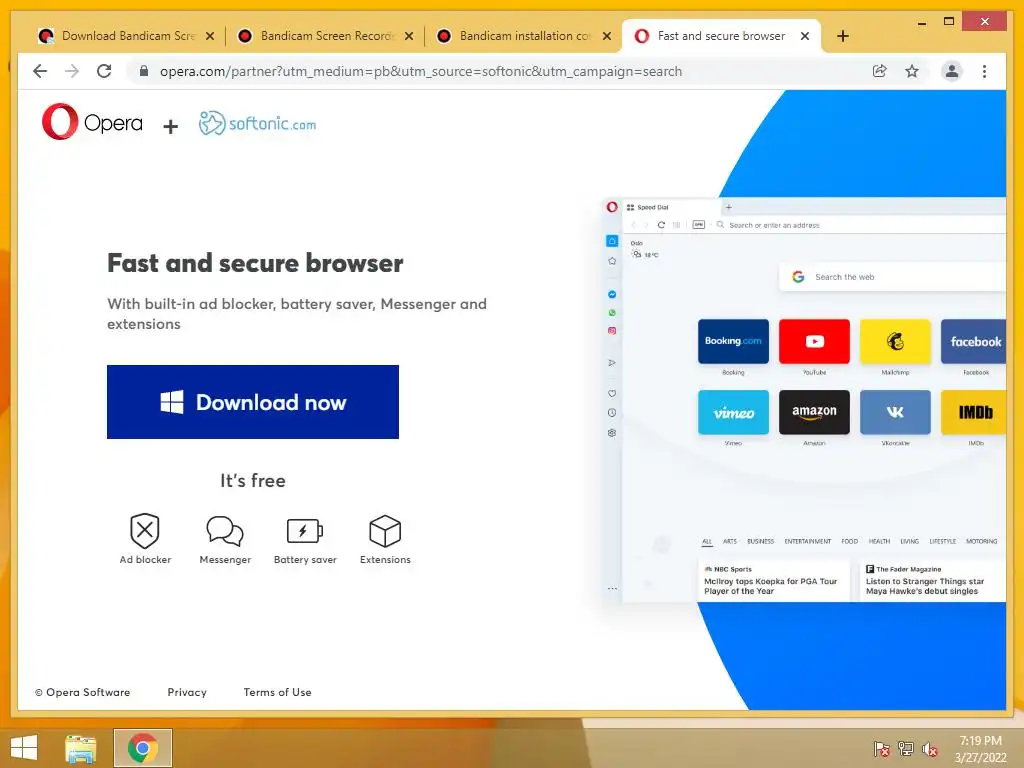
Task: Bookmark this page with the star icon
Action: point(912,71)
